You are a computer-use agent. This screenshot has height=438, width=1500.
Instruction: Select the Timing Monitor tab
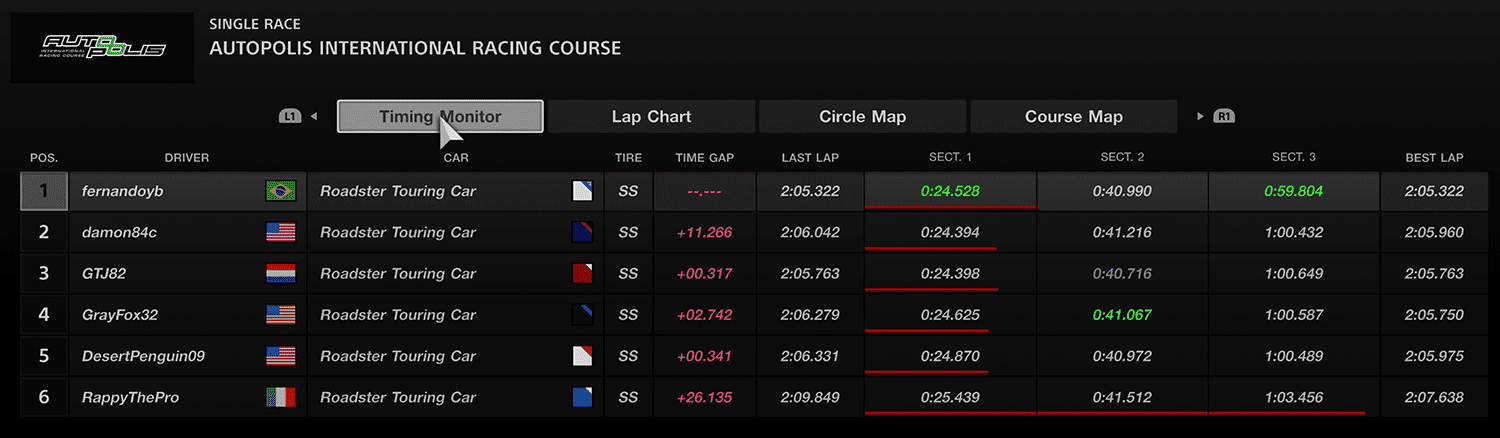(x=440, y=117)
